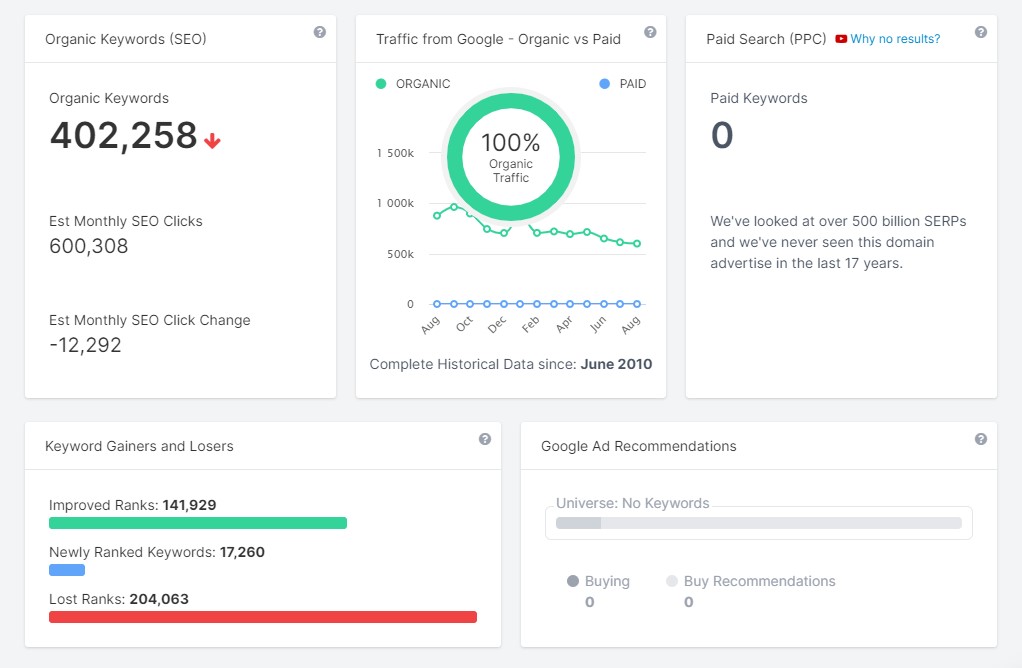Select the first organic data point for Aug
The width and height of the screenshot is (1022, 668).
click(x=437, y=215)
